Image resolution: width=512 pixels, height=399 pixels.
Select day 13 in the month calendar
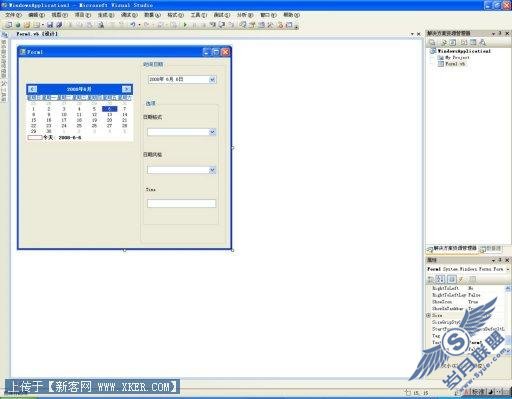coord(109,114)
